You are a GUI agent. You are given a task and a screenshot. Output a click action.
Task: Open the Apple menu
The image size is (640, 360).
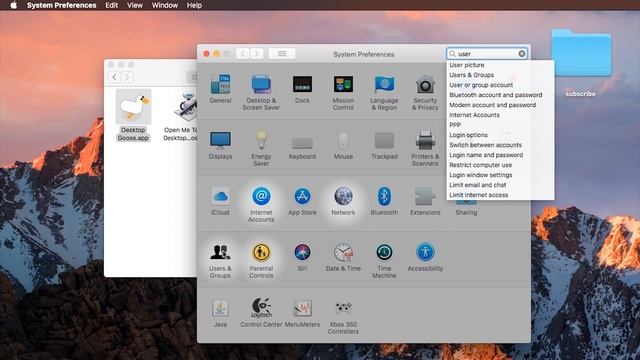tap(13, 5)
